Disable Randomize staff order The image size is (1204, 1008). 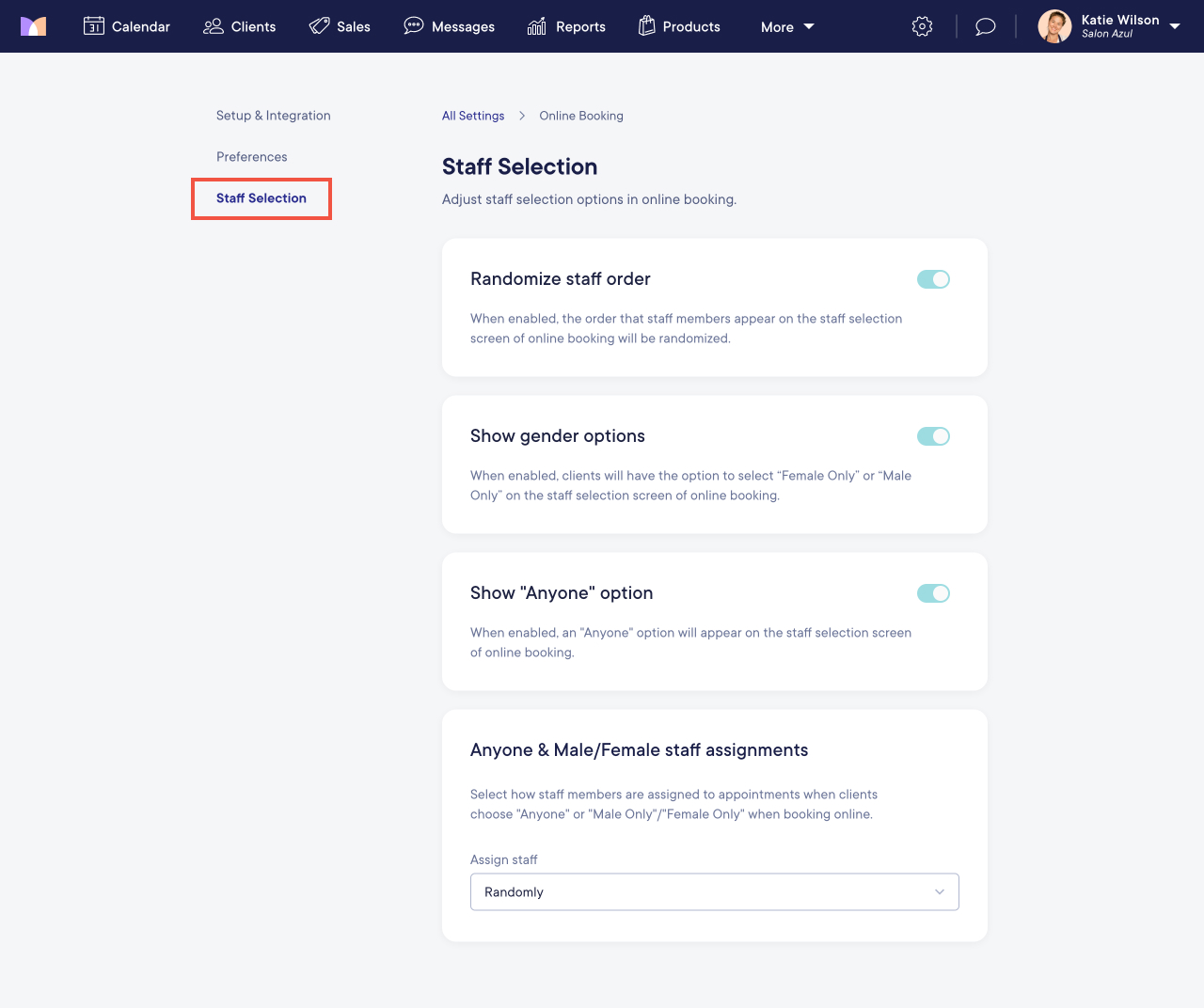click(x=933, y=279)
